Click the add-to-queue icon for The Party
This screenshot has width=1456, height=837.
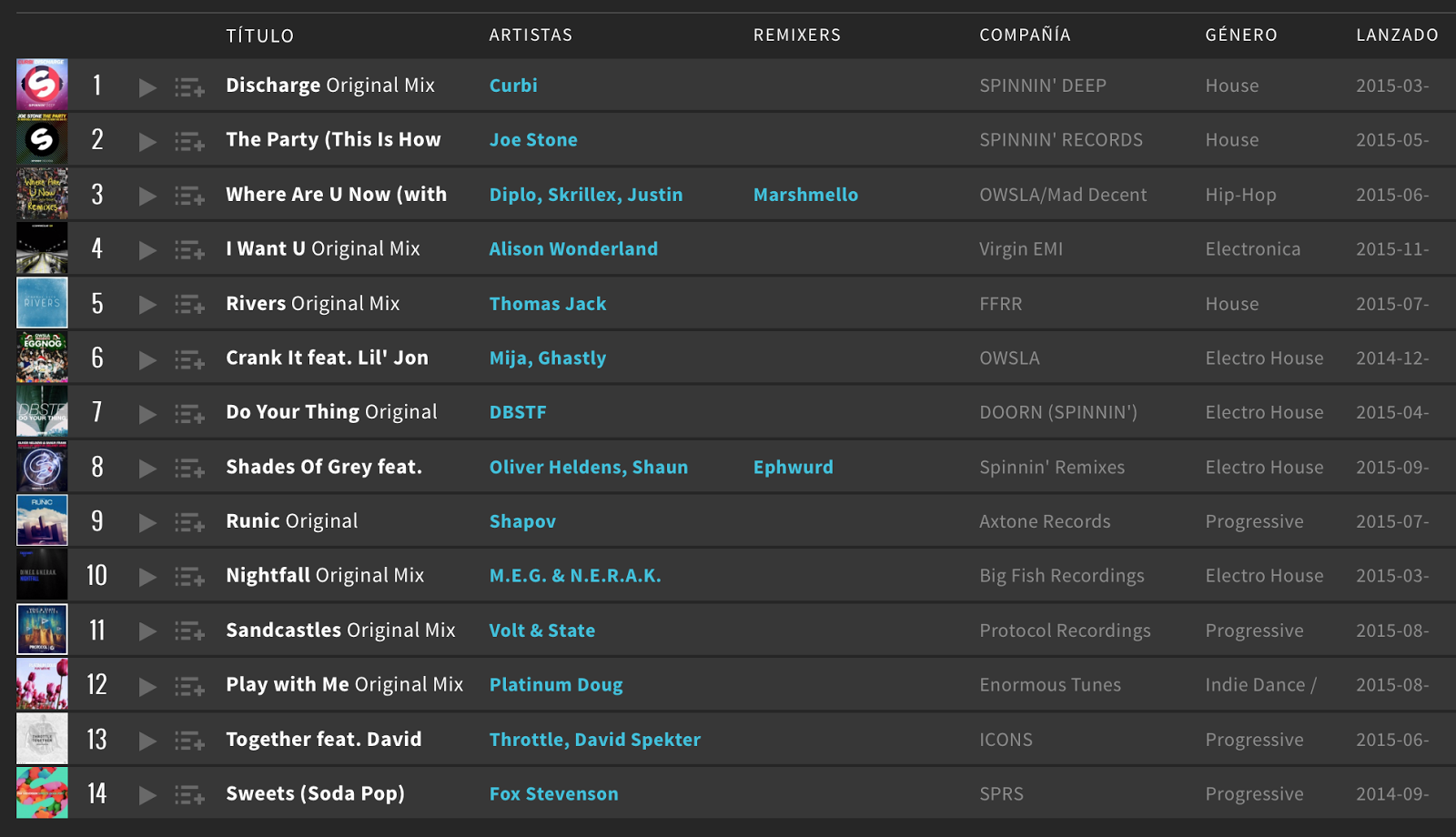coord(188,139)
